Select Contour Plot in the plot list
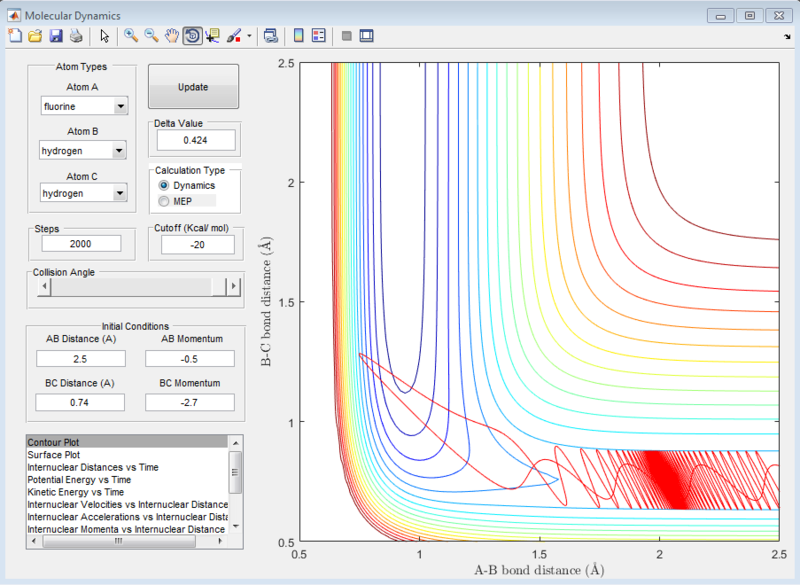 point(127,442)
